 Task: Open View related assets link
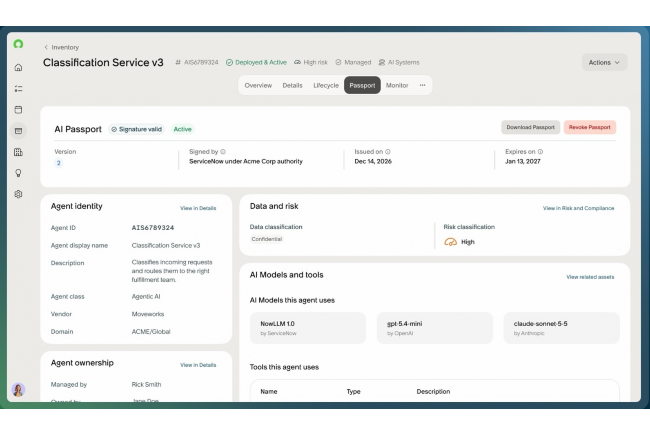pos(590,277)
